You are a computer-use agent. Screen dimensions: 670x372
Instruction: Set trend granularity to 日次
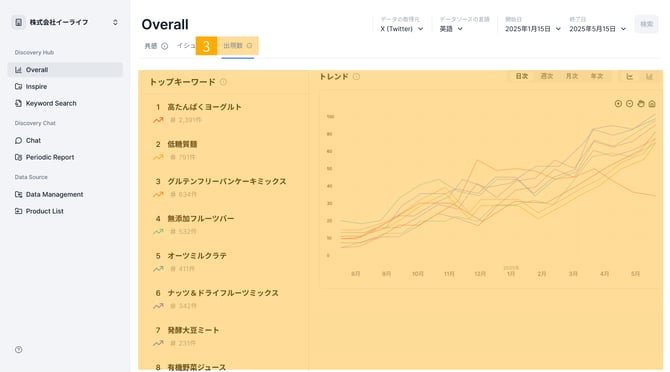(x=522, y=76)
